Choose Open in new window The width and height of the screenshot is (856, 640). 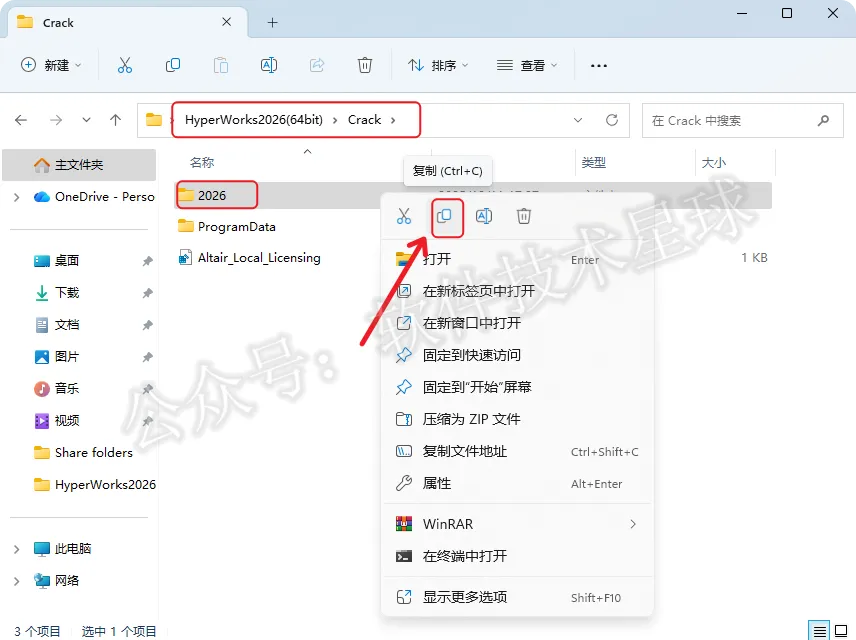point(517,323)
